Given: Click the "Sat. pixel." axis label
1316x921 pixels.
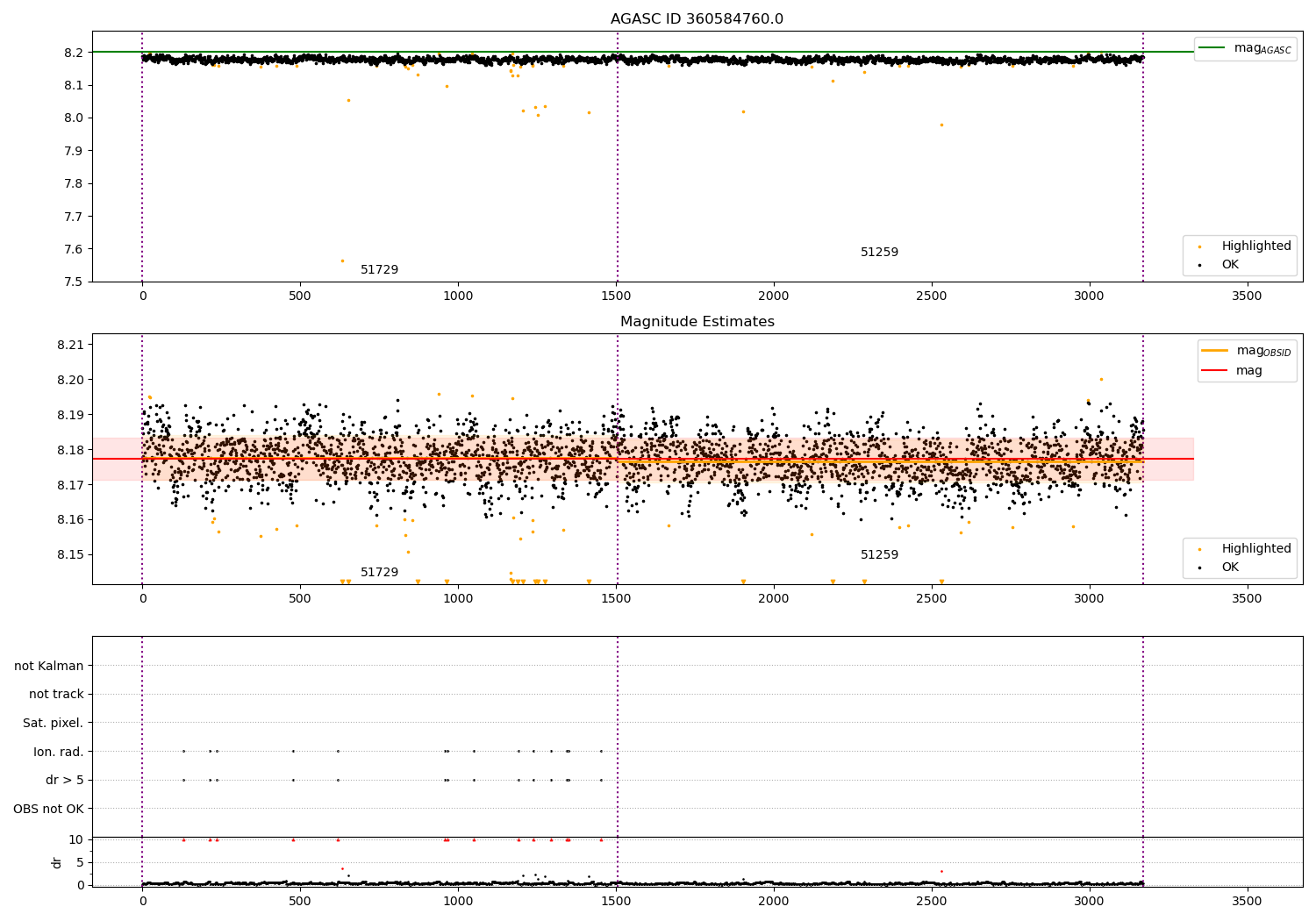Looking at the screenshot, I should [x=54, y=724].
